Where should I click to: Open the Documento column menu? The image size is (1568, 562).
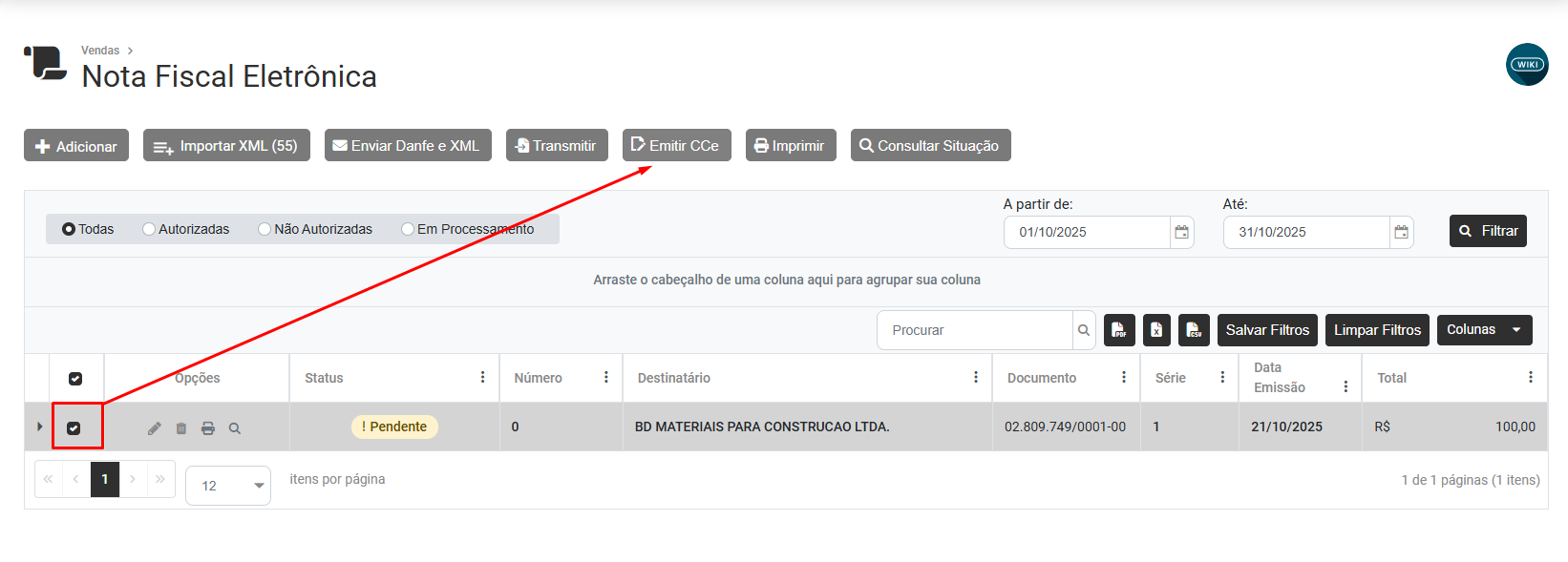[1123, 378]
